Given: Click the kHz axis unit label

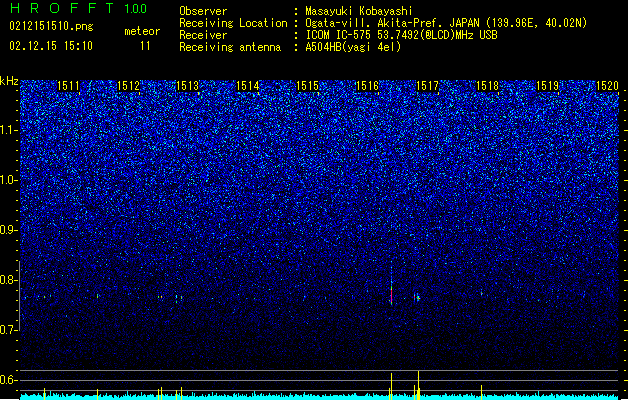Looking at the screenshot, I should [x=9, y=81].
